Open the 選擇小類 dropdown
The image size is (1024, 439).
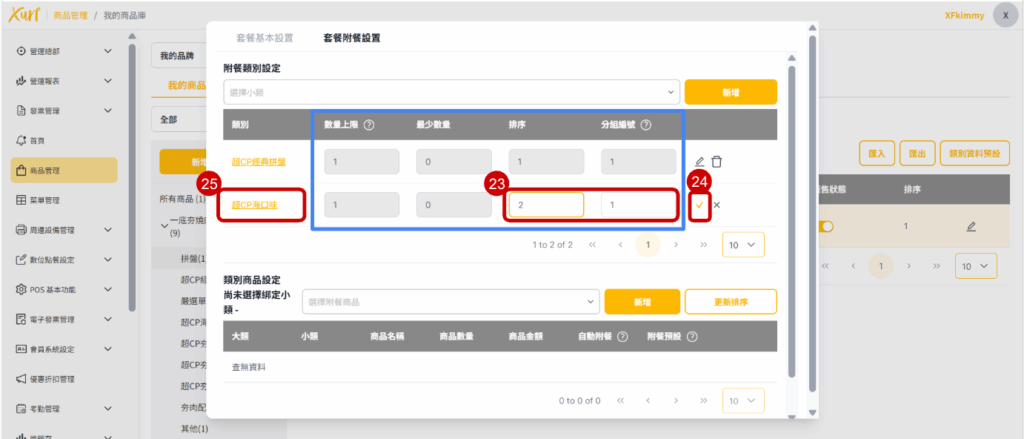pos(451,92)
